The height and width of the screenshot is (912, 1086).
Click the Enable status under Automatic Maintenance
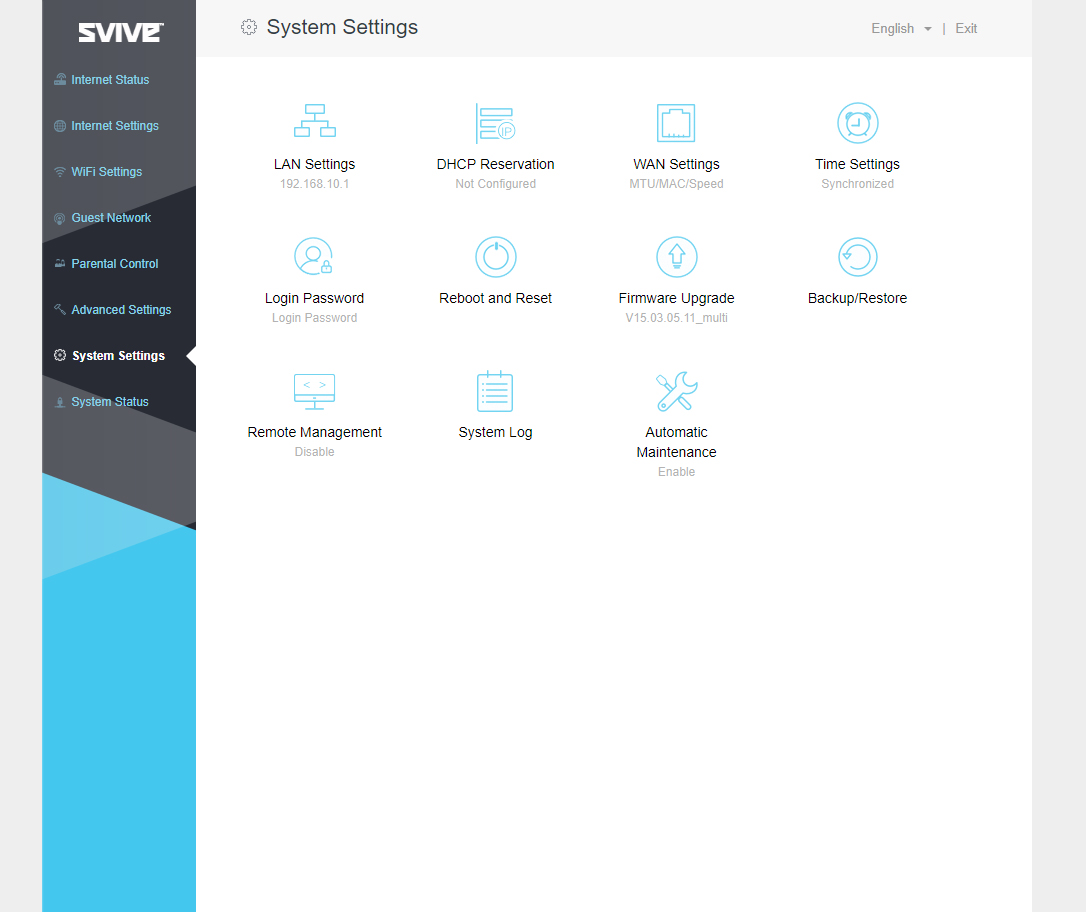coord(676,472)
